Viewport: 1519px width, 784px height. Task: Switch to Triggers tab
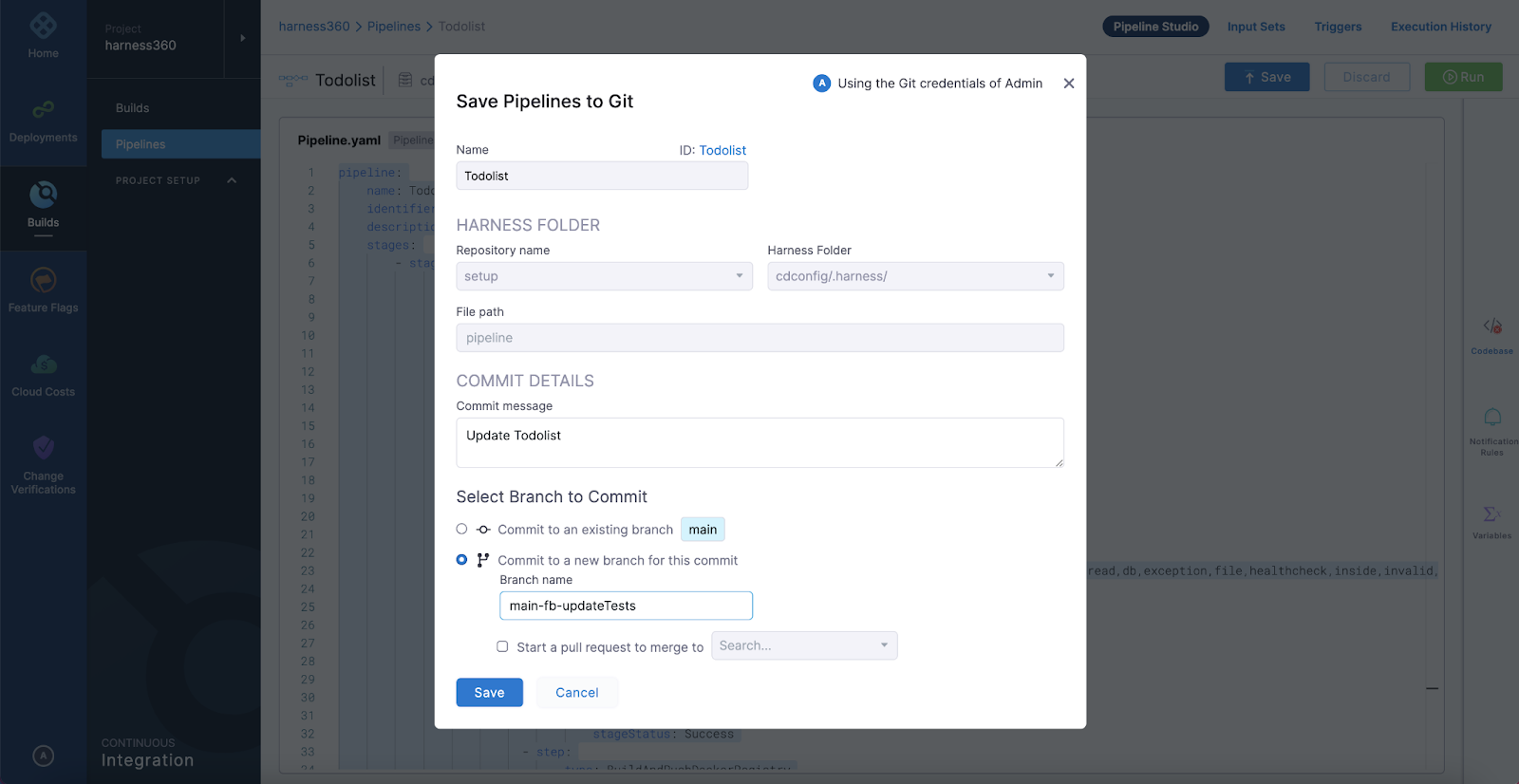1338,27
